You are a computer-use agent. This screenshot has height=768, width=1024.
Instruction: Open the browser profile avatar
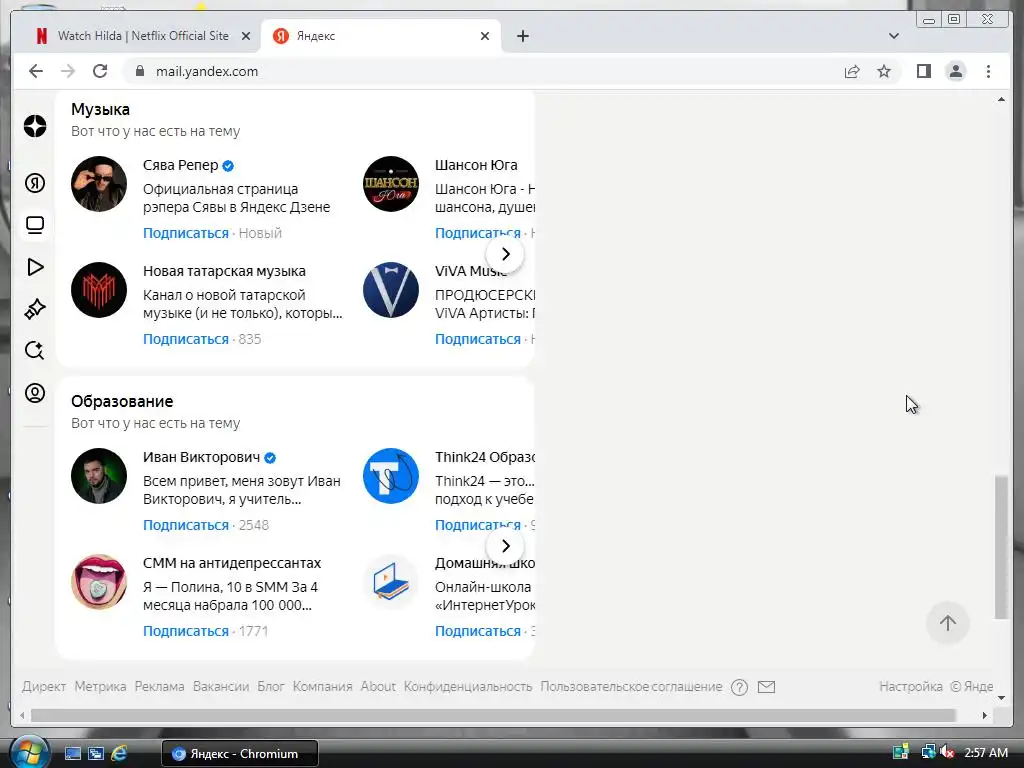955,71
